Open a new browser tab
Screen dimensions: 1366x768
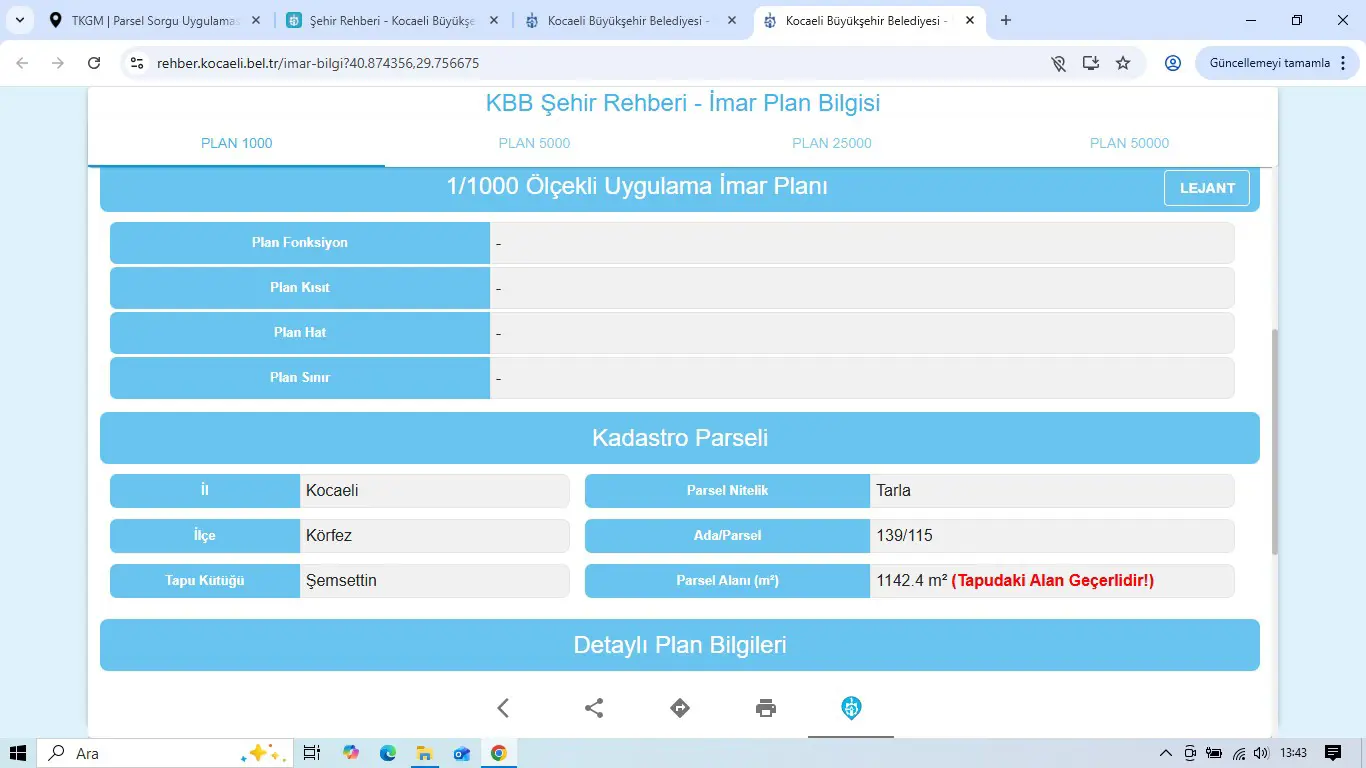(1006, 20)
